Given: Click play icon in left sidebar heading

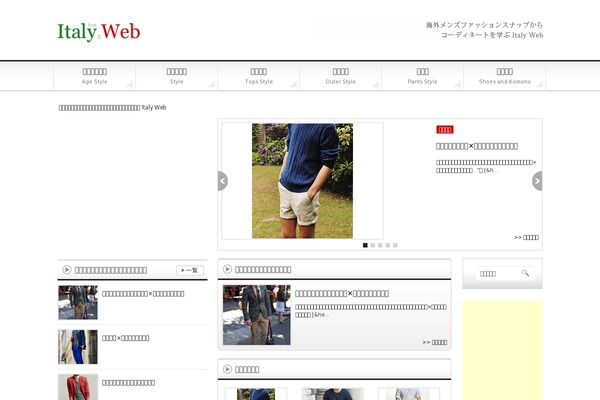Looking at the screenshot, I should pyautogui.click(x=67, y=270).
